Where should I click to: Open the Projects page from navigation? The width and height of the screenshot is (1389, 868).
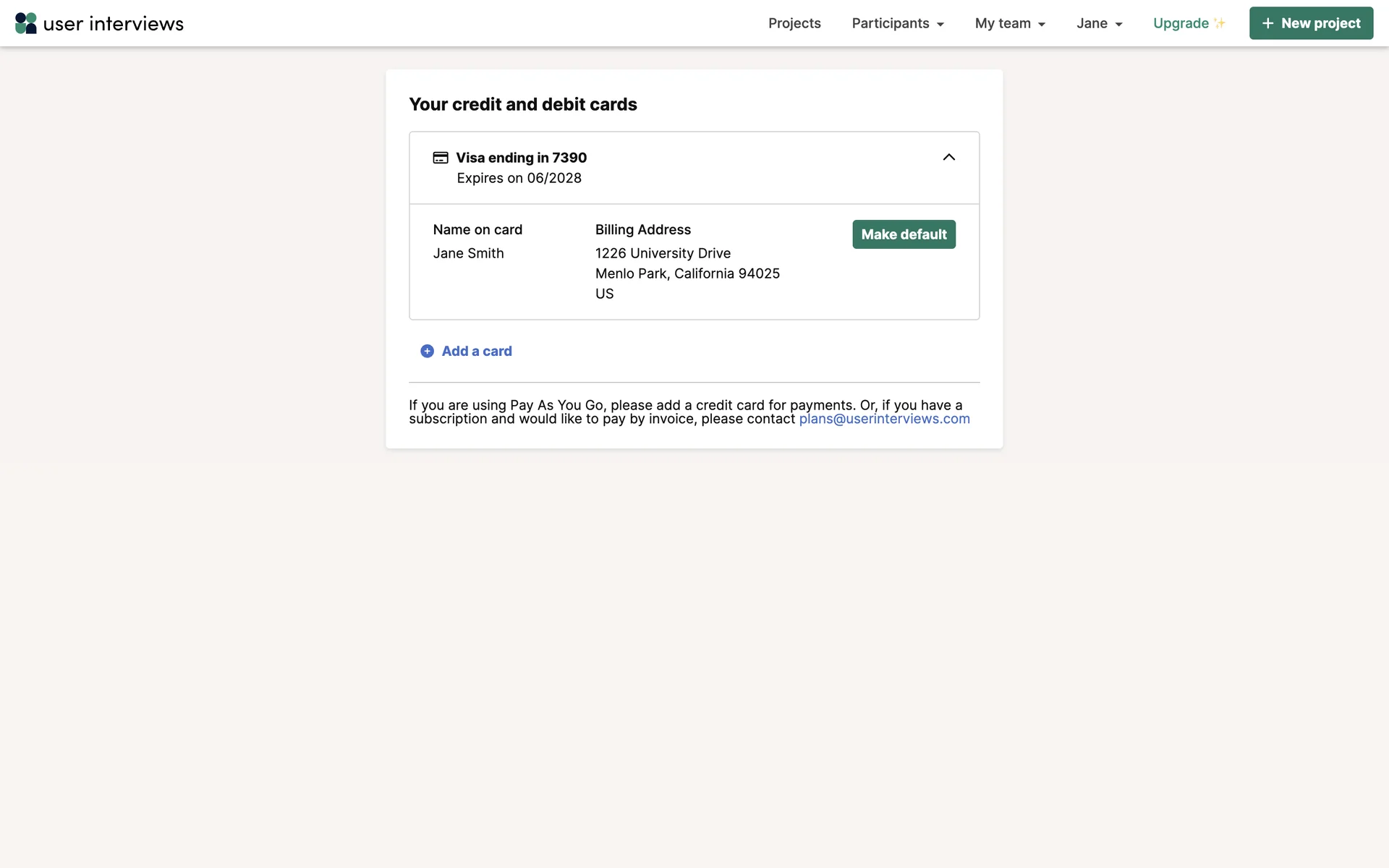tap(794, 23)
